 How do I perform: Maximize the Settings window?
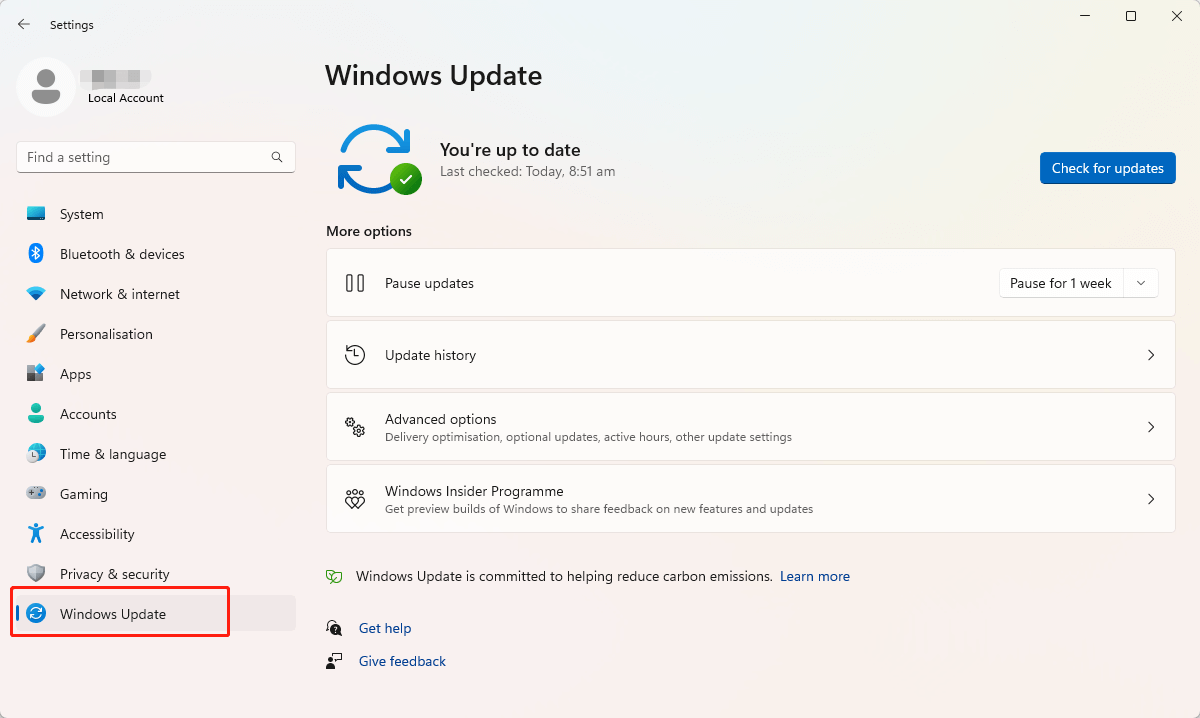coord(1131,16)
